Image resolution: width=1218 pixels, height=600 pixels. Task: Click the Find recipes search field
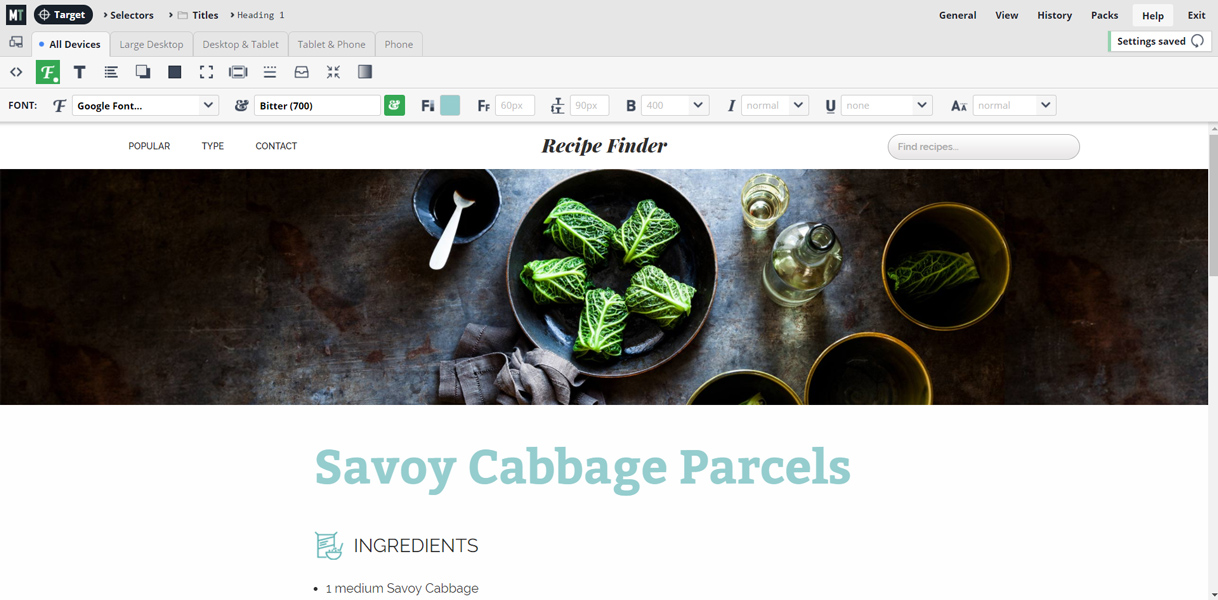coord(983,147)
